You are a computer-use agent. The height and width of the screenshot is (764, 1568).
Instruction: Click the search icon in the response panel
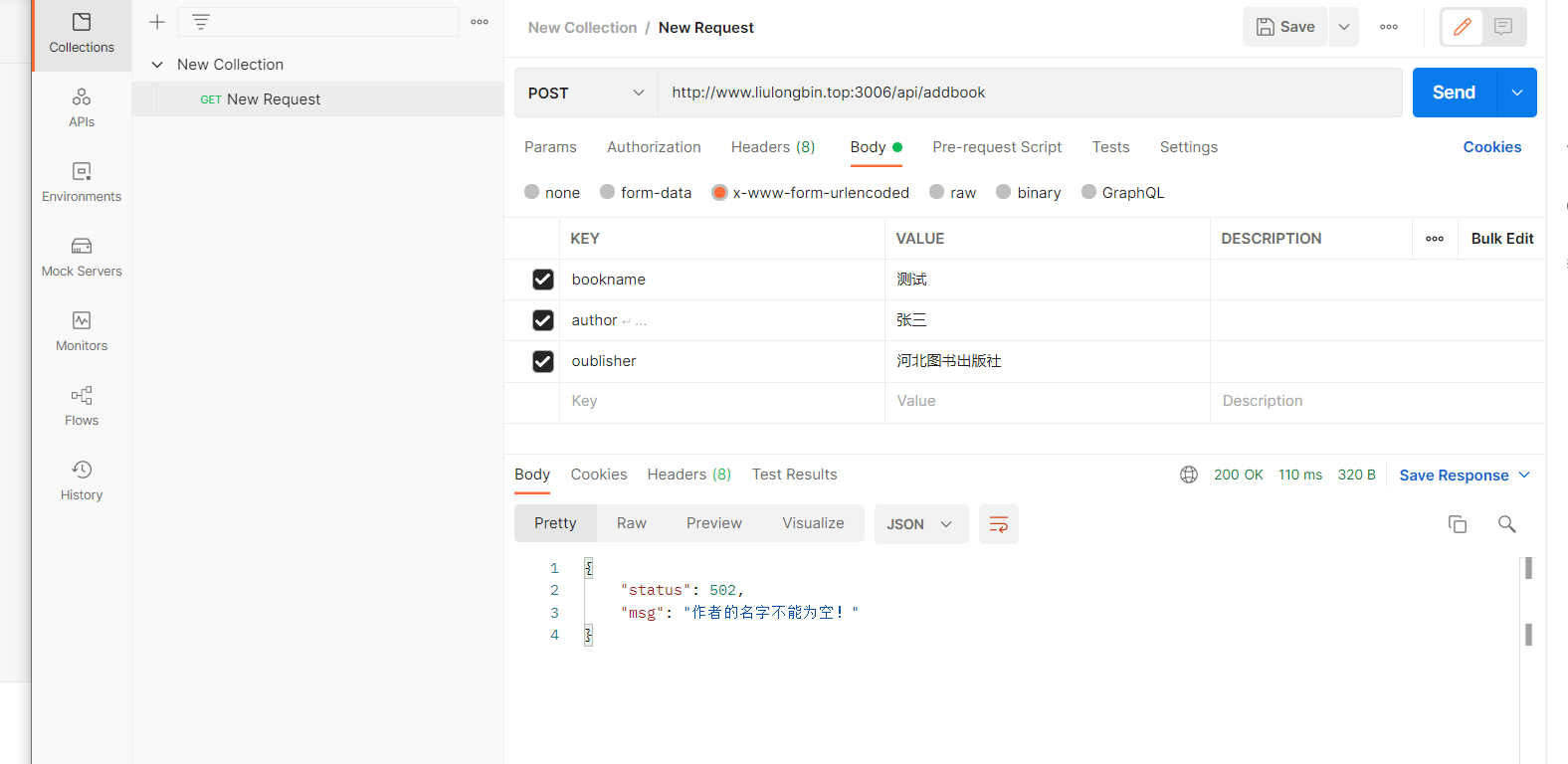tap(1507, 524)
